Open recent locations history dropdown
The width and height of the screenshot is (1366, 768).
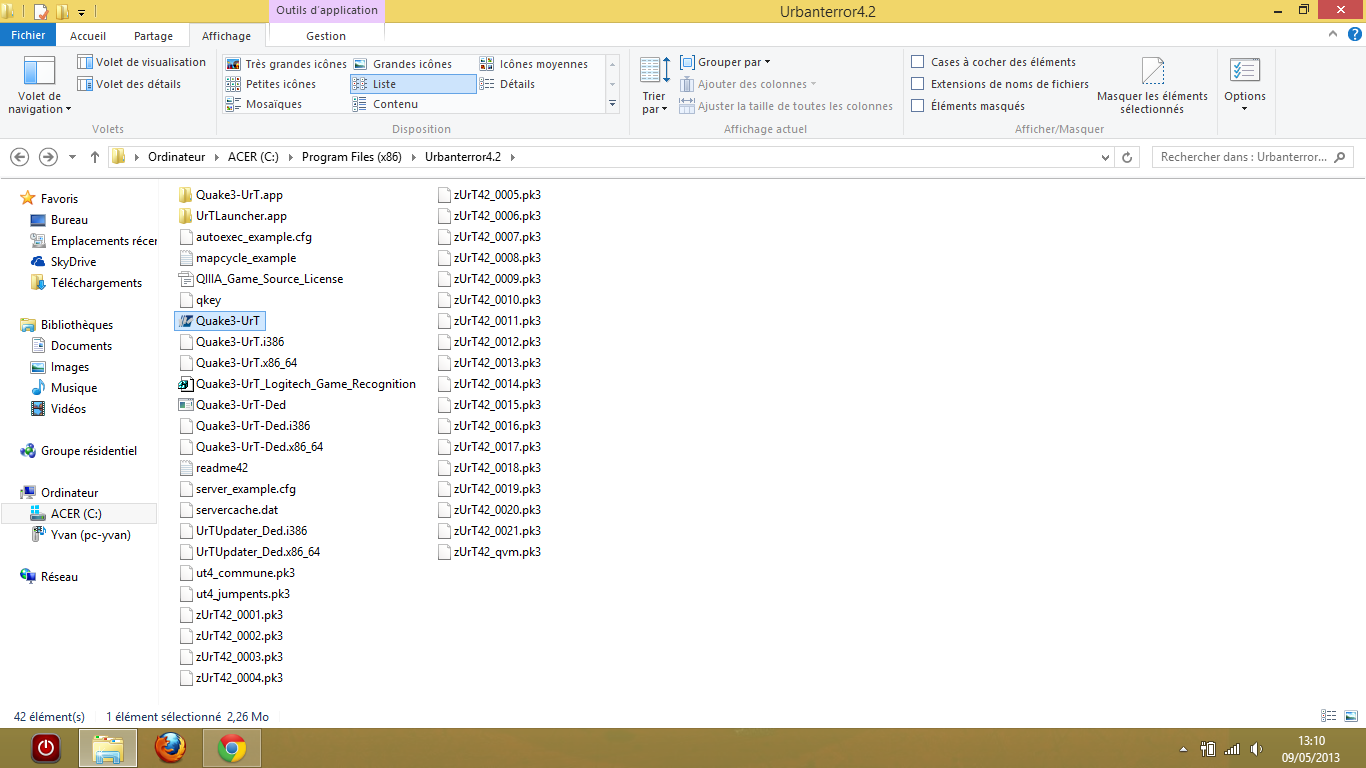coord(72,157)
